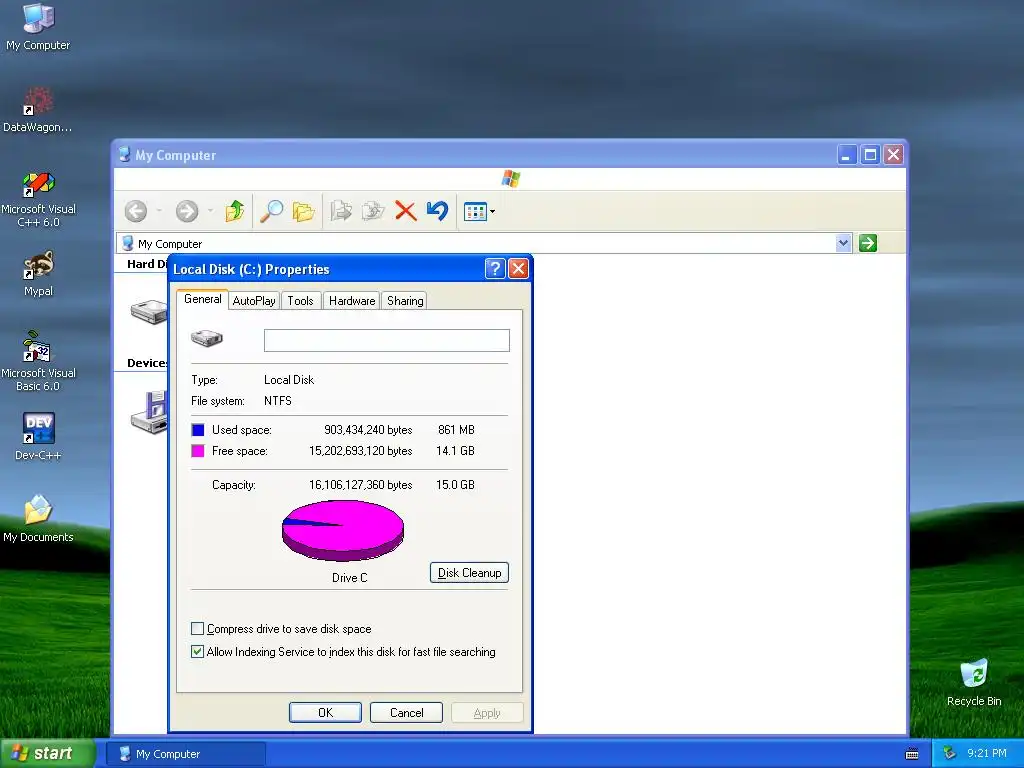Select the General tab
The image size is (1024, 768).
[202, 299]
